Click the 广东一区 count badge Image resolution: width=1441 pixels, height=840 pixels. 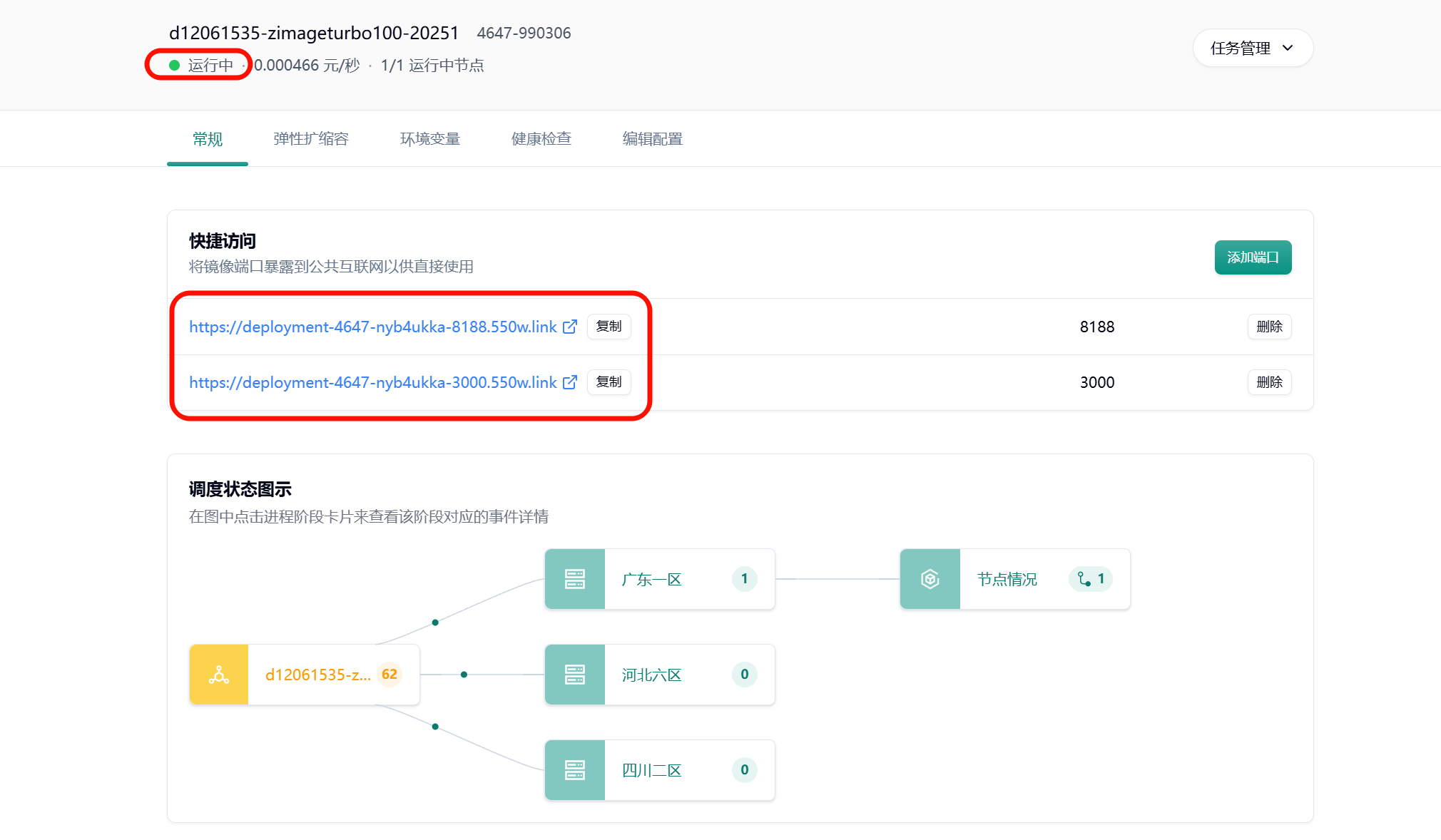744,579
